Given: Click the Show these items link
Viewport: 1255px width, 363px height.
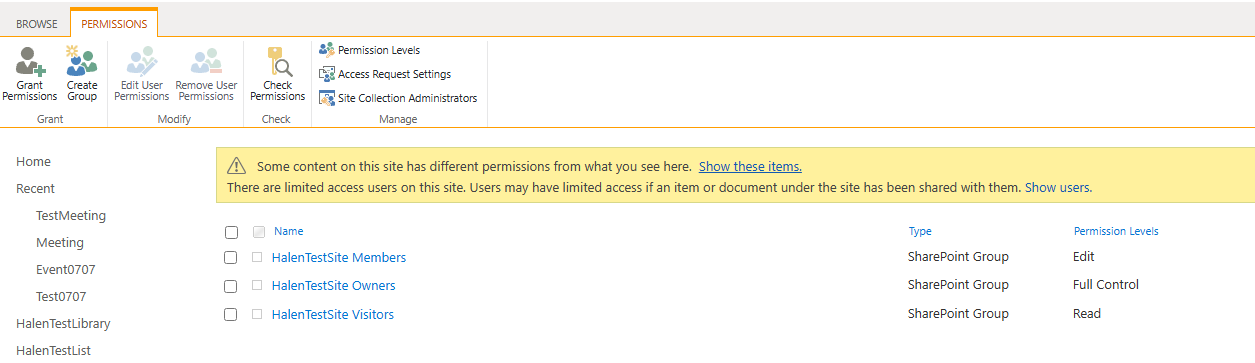Looking at the screenshot, I should (750, 167).
